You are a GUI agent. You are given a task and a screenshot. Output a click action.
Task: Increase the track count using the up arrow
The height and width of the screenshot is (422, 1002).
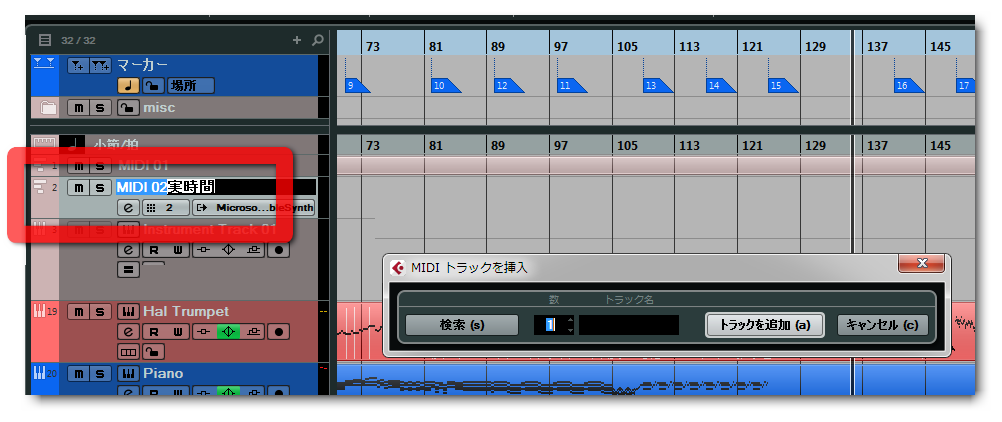[570, 320]
